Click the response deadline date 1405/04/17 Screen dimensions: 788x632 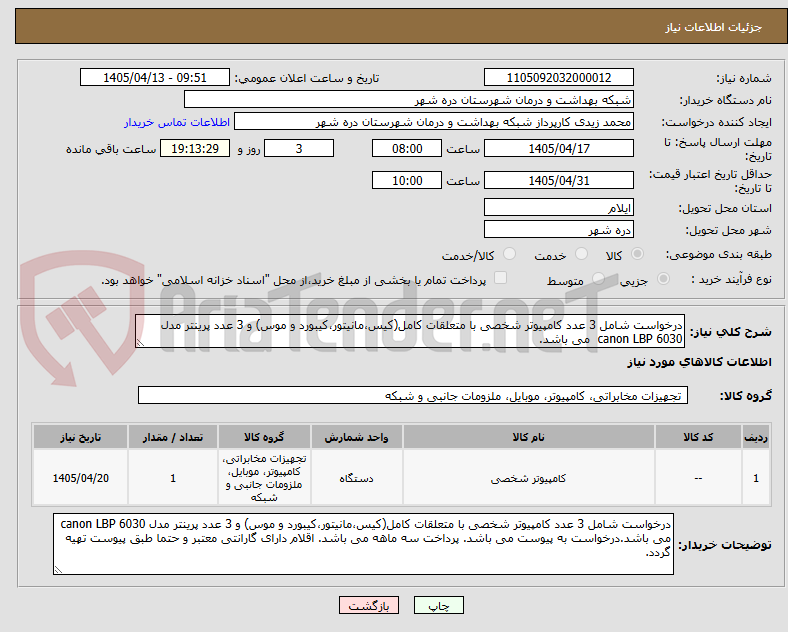[558, 148]
